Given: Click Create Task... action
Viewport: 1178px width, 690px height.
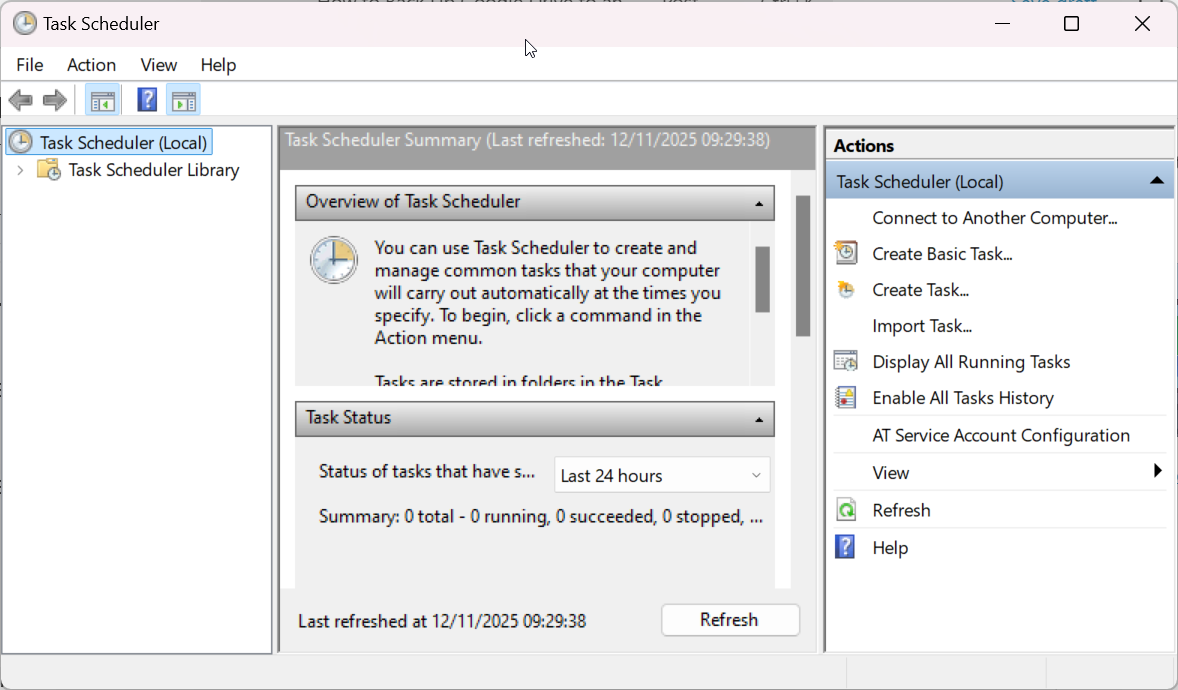Looking at the screenshot, I should pyautogui.click(x=920, y=290).
